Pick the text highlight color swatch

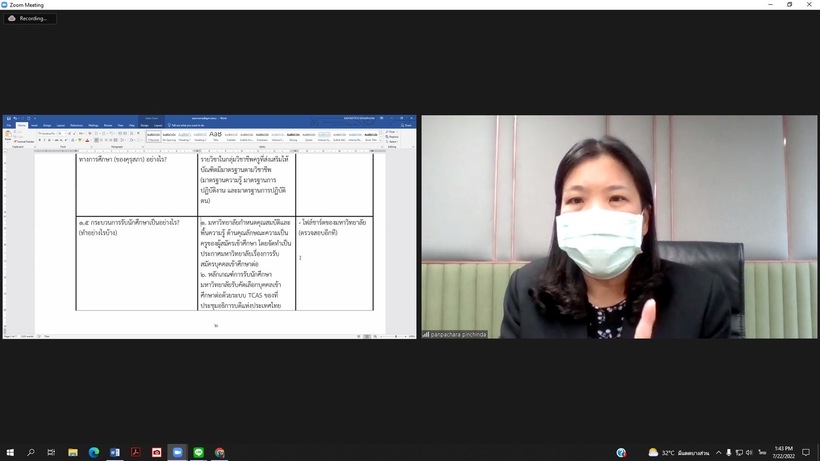79,140
